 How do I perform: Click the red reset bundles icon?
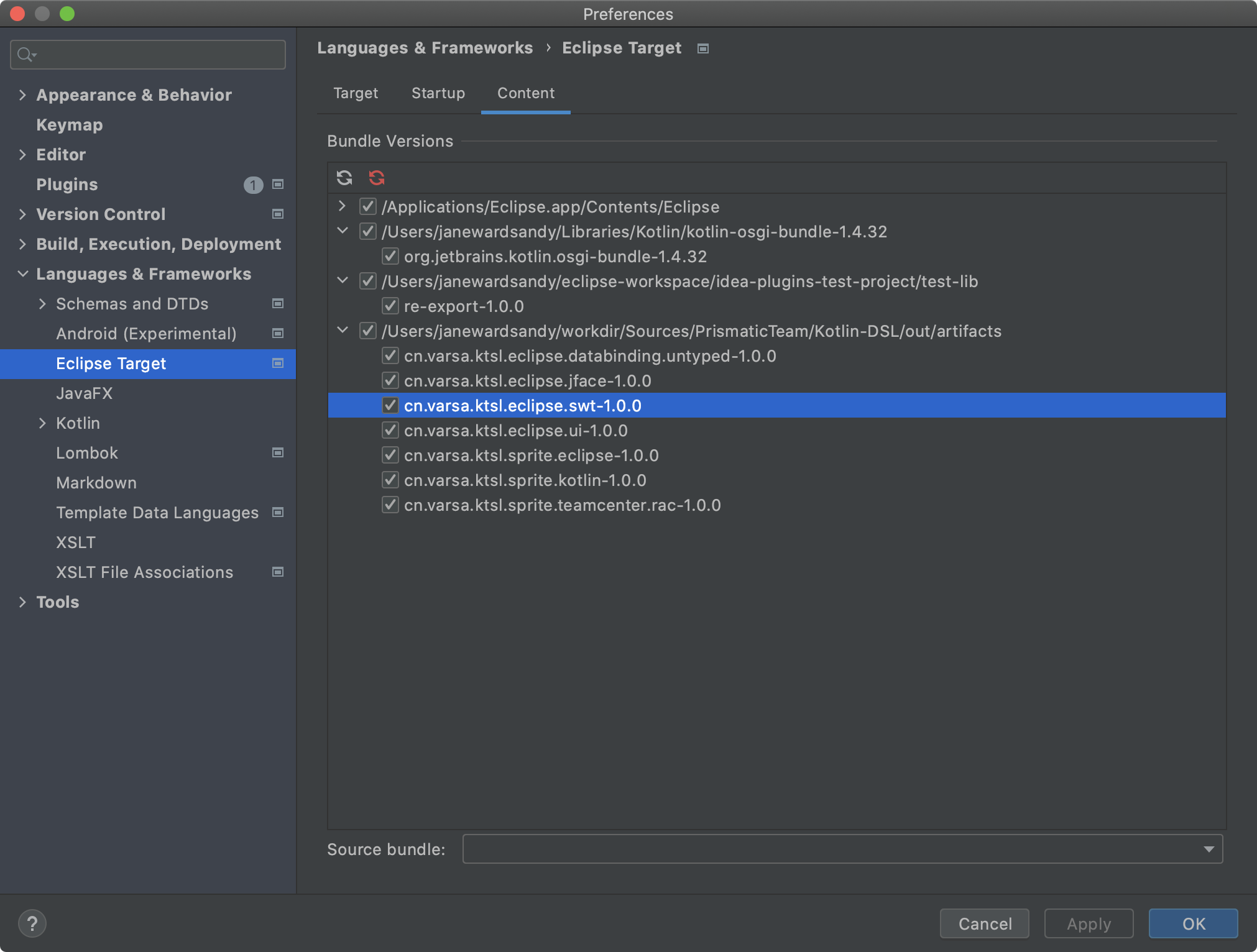tap(377, 178)
